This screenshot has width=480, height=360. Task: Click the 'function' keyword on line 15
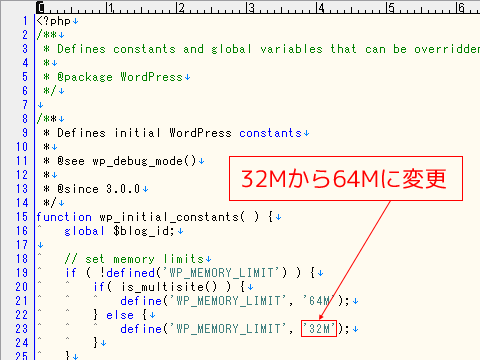[x=64, y=217]
